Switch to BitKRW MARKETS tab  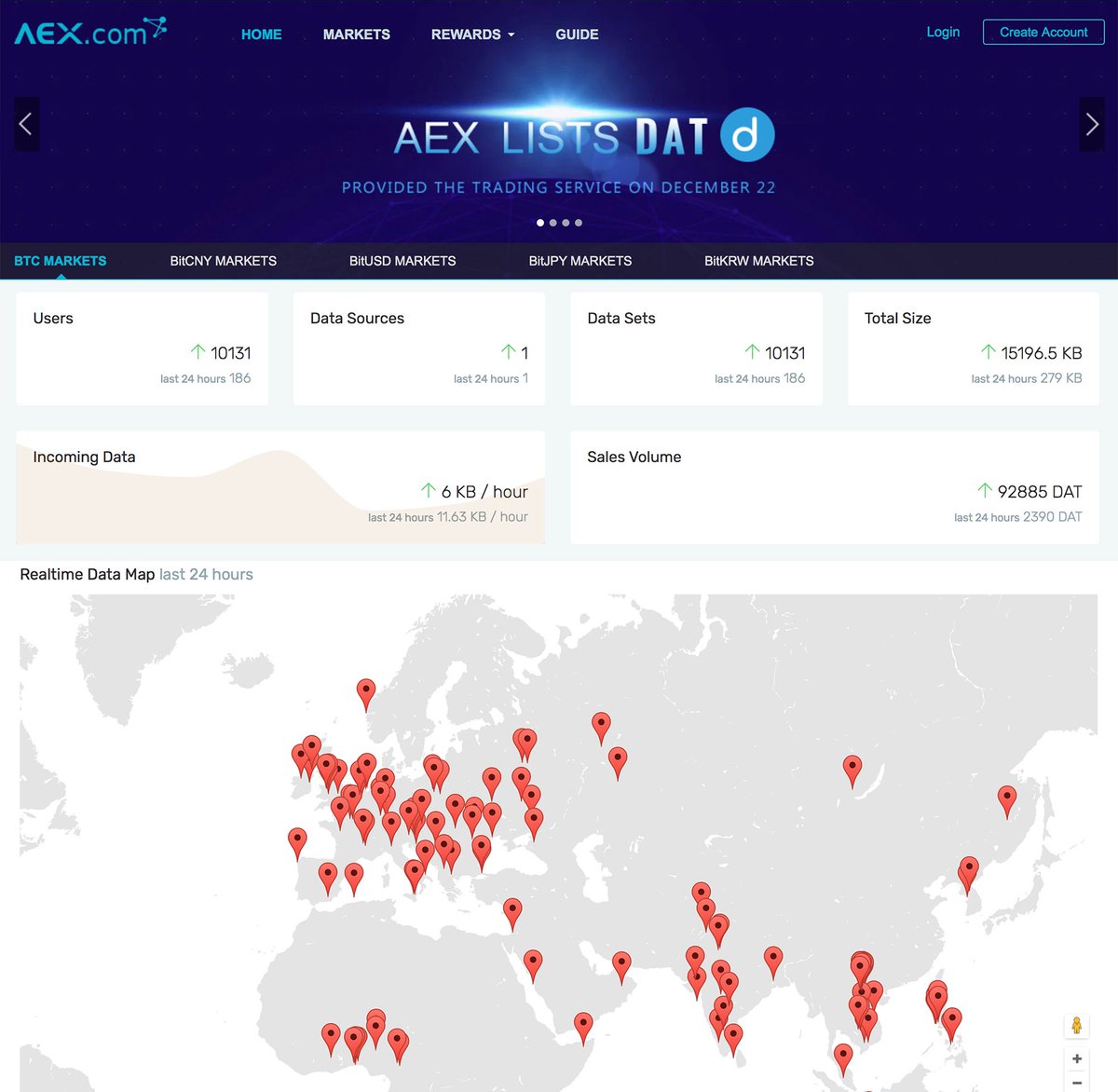point(759,261)
